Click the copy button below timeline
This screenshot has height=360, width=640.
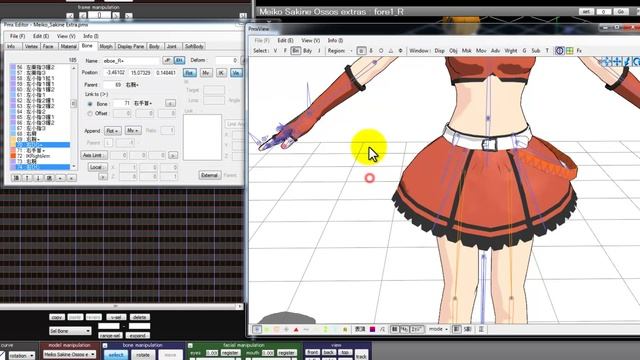tap(57, 317)
